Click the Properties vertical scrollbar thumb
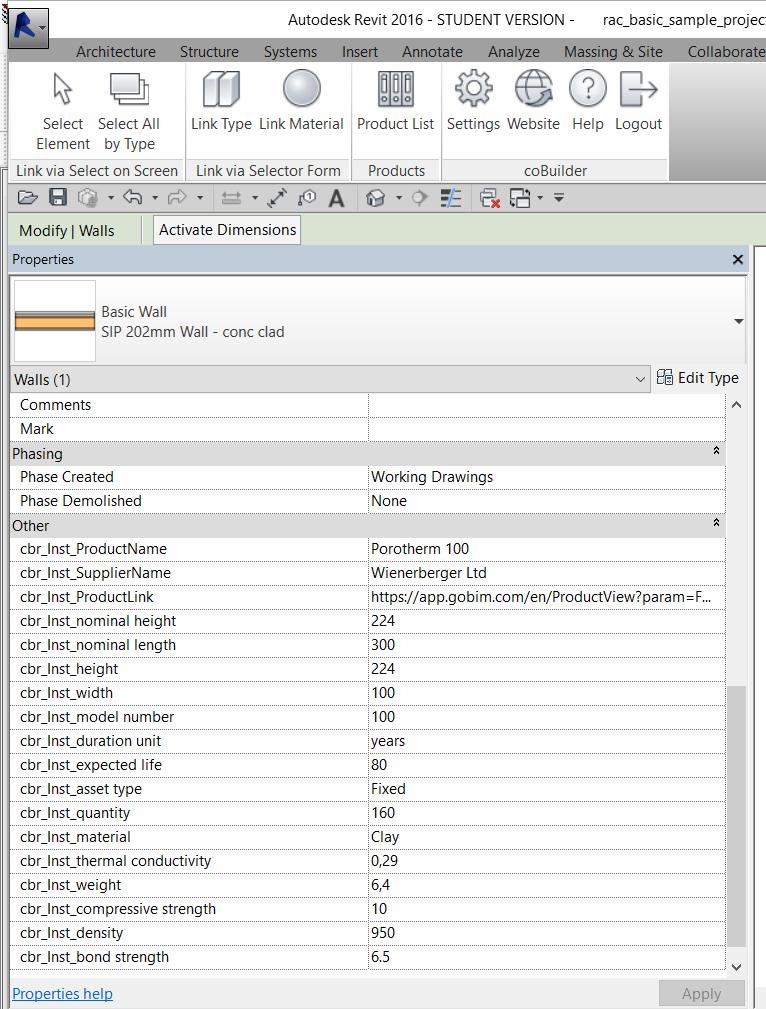 click(x=736, y=816)
